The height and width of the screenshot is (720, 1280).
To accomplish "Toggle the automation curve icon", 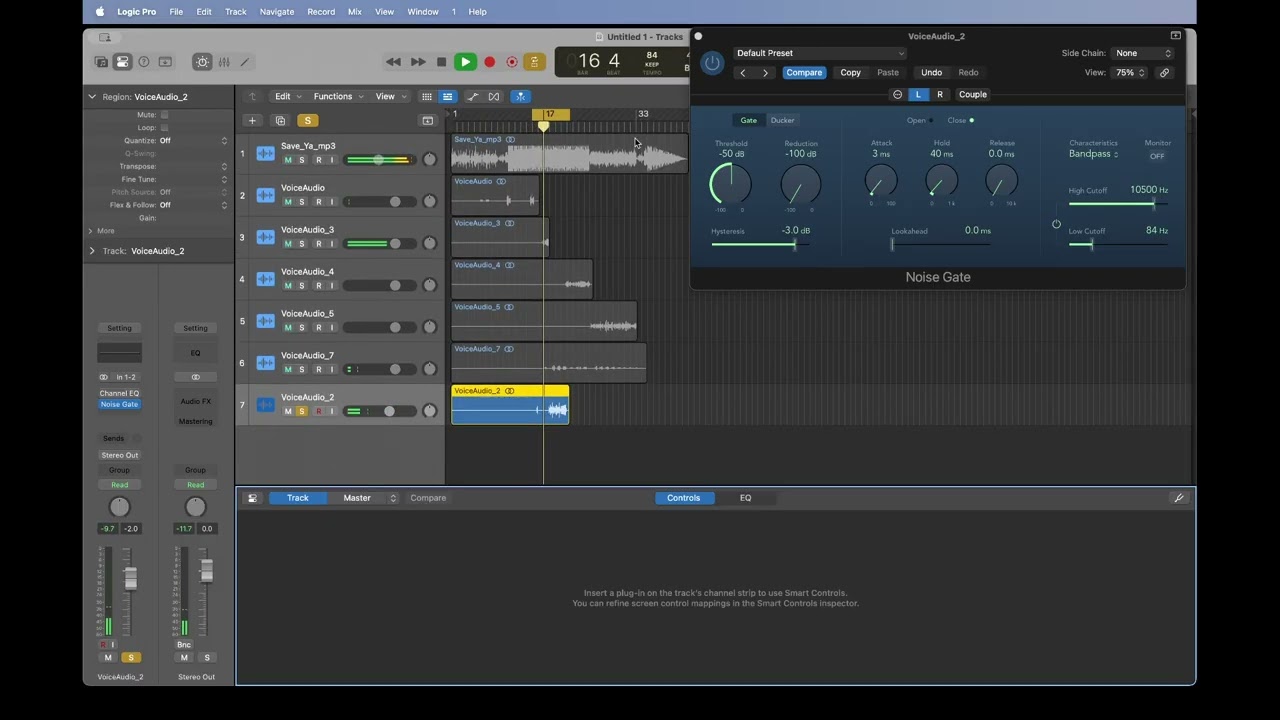I will coord(473,97).
